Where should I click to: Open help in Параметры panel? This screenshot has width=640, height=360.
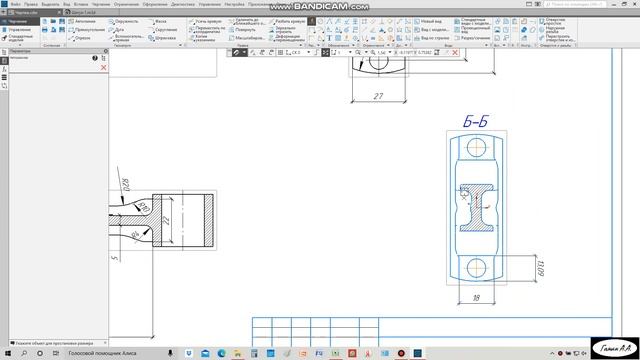pyautogui.click(x=95, y=58)
